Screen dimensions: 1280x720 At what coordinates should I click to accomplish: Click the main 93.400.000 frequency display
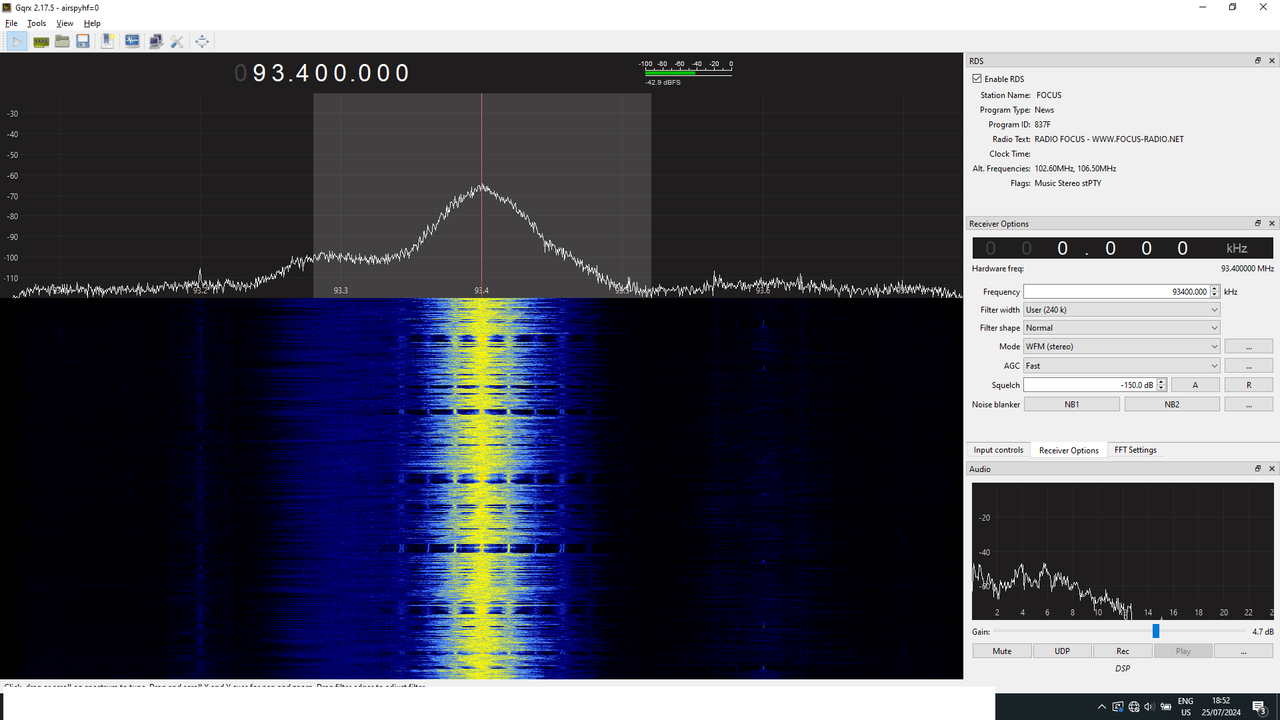(322, 73)
